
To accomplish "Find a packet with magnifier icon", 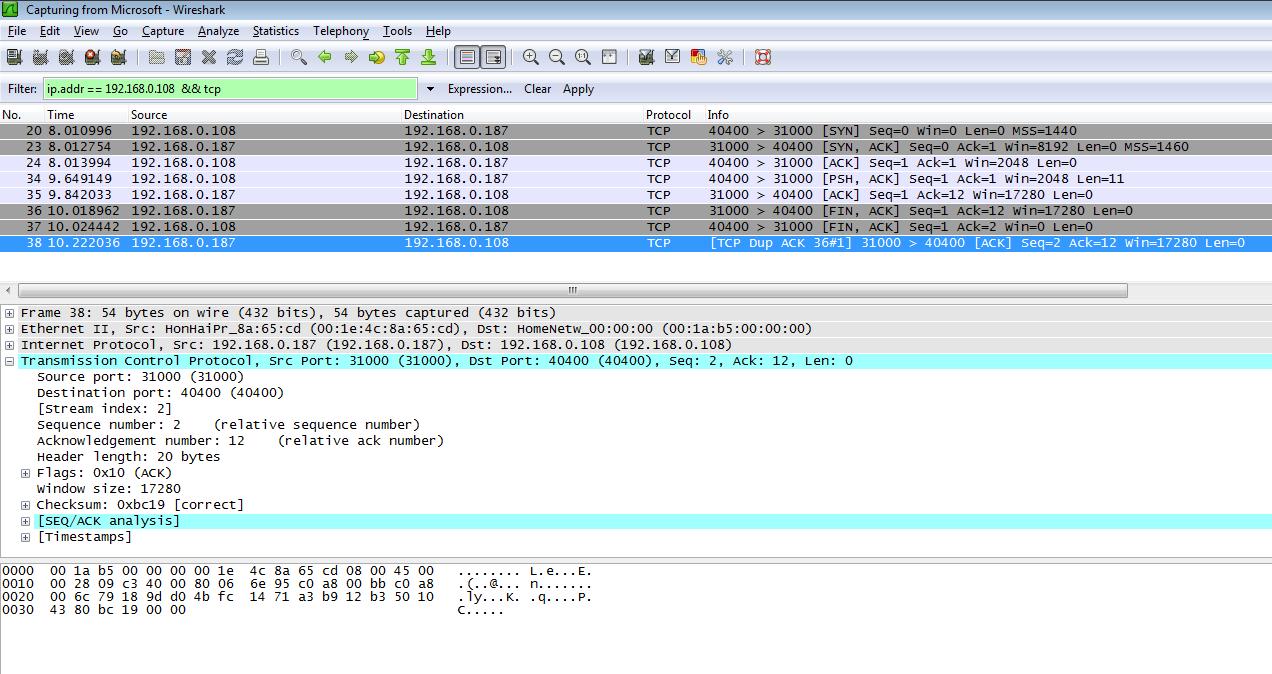I will pyautogui.click(x=299, y=57).
